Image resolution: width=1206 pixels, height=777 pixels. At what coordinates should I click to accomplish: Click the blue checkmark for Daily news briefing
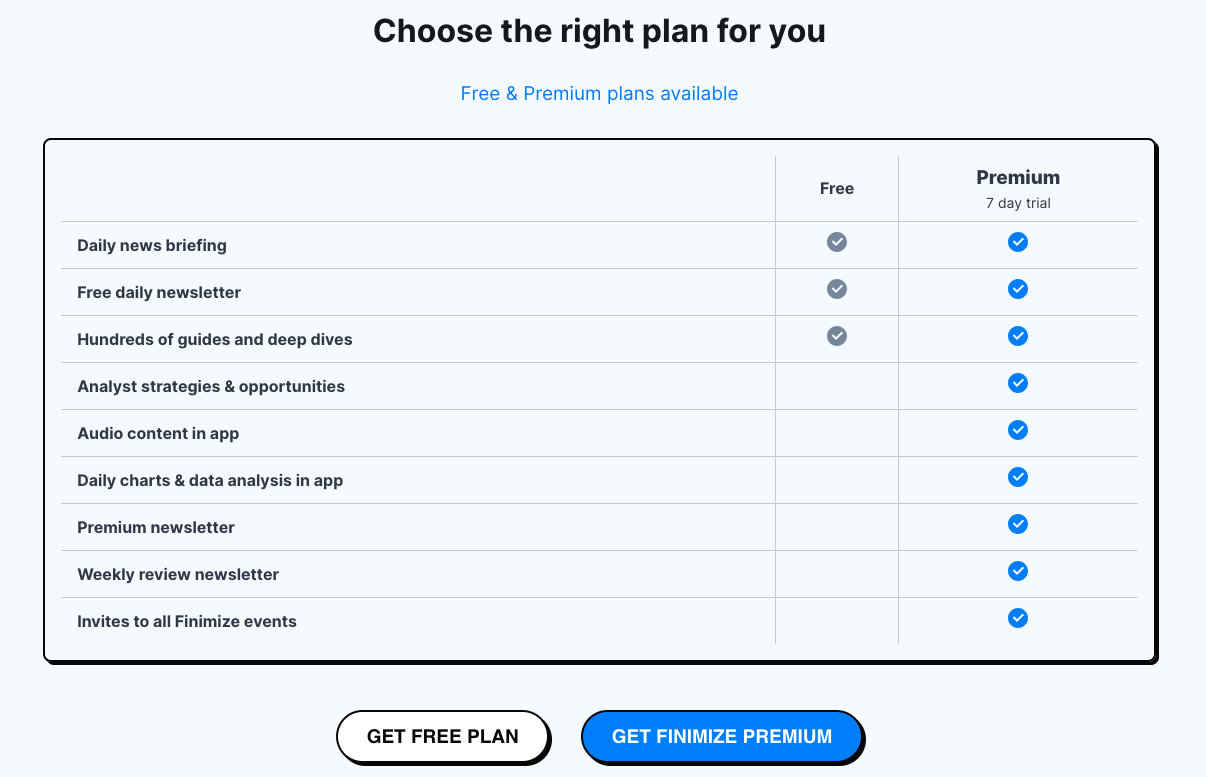click(1017, 242)
